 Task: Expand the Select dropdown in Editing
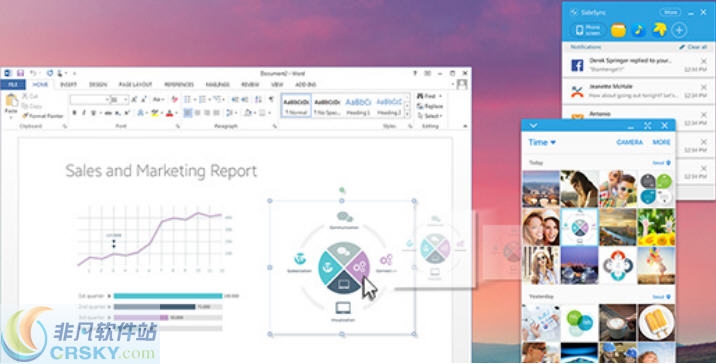click(430, 116)
